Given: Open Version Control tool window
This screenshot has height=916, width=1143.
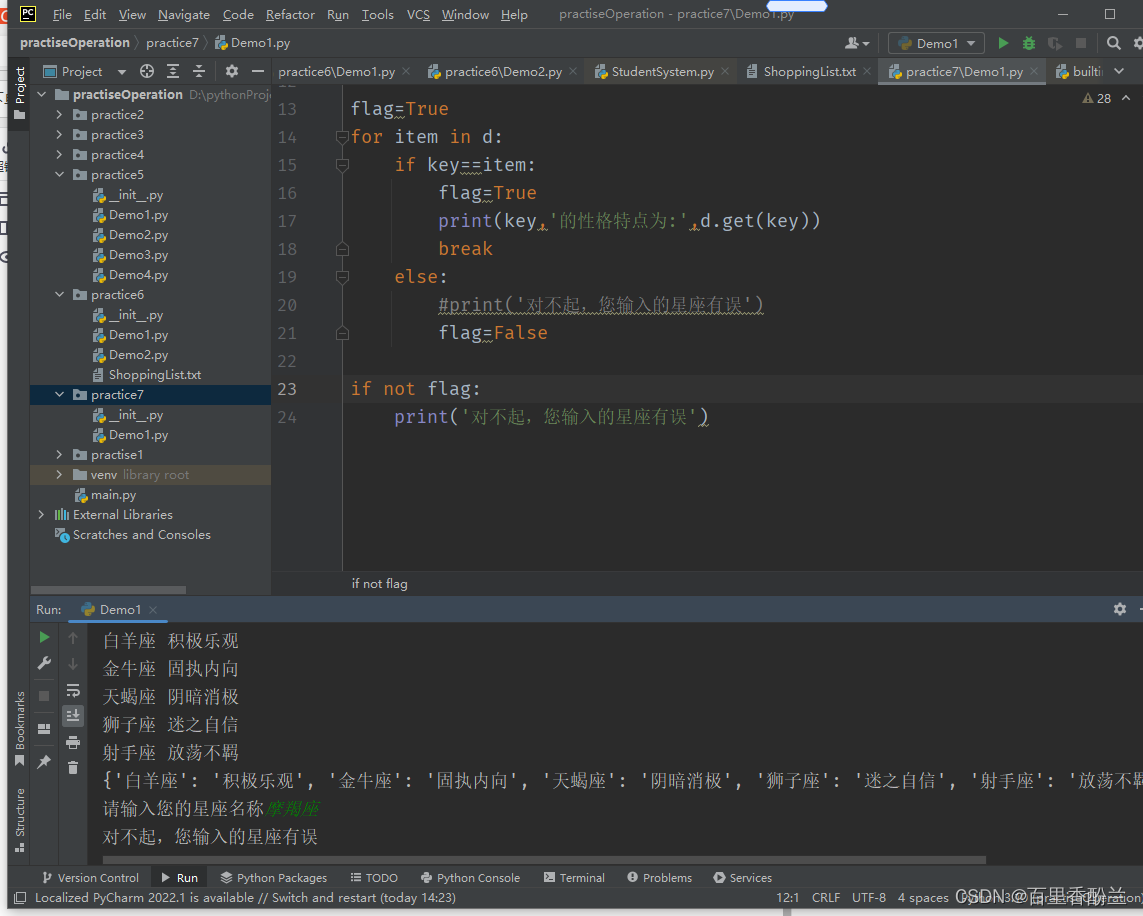Looking at the screenshot, I should click(x=90, y=877).
